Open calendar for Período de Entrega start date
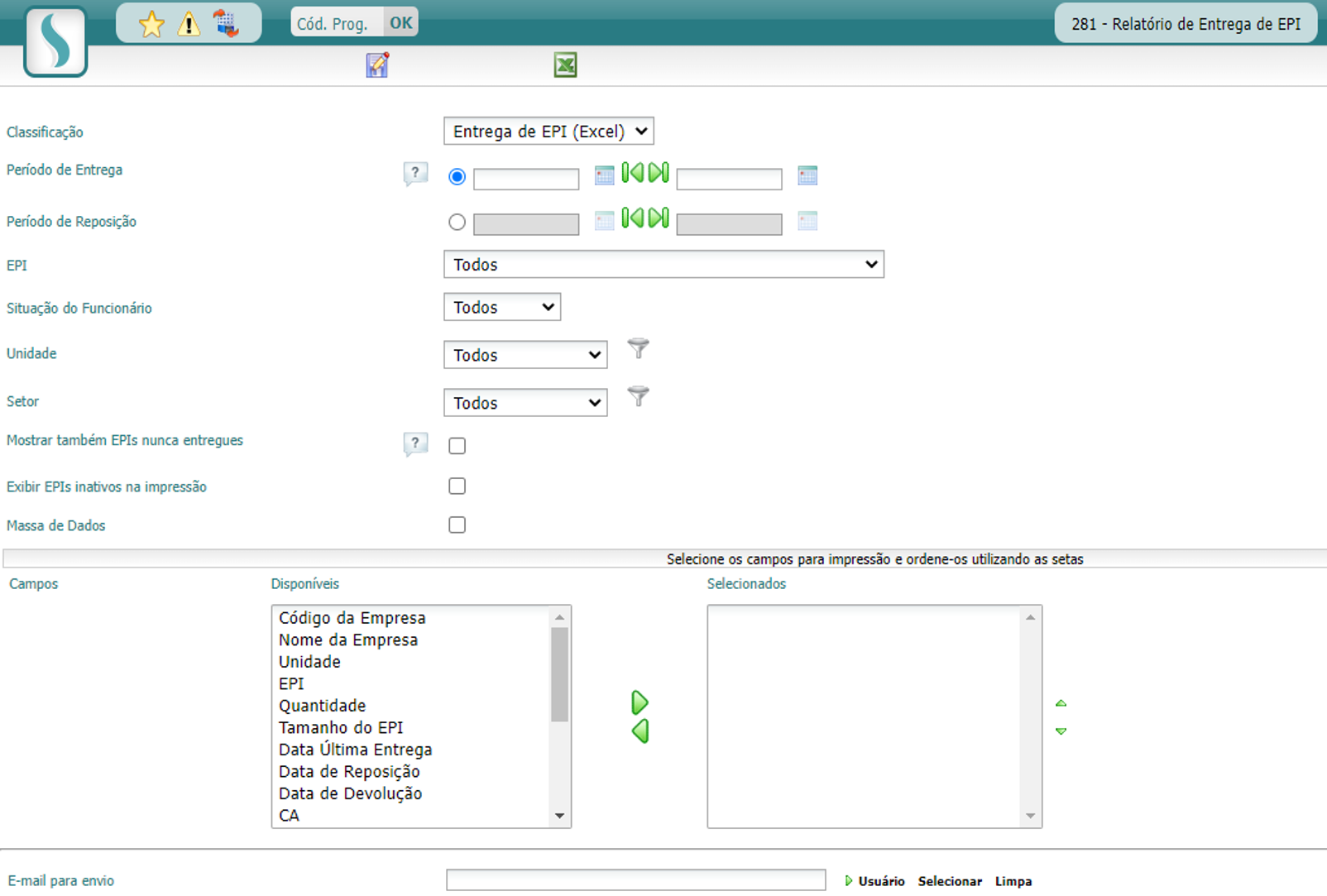 pyautogui.click(x=604, y=175)
